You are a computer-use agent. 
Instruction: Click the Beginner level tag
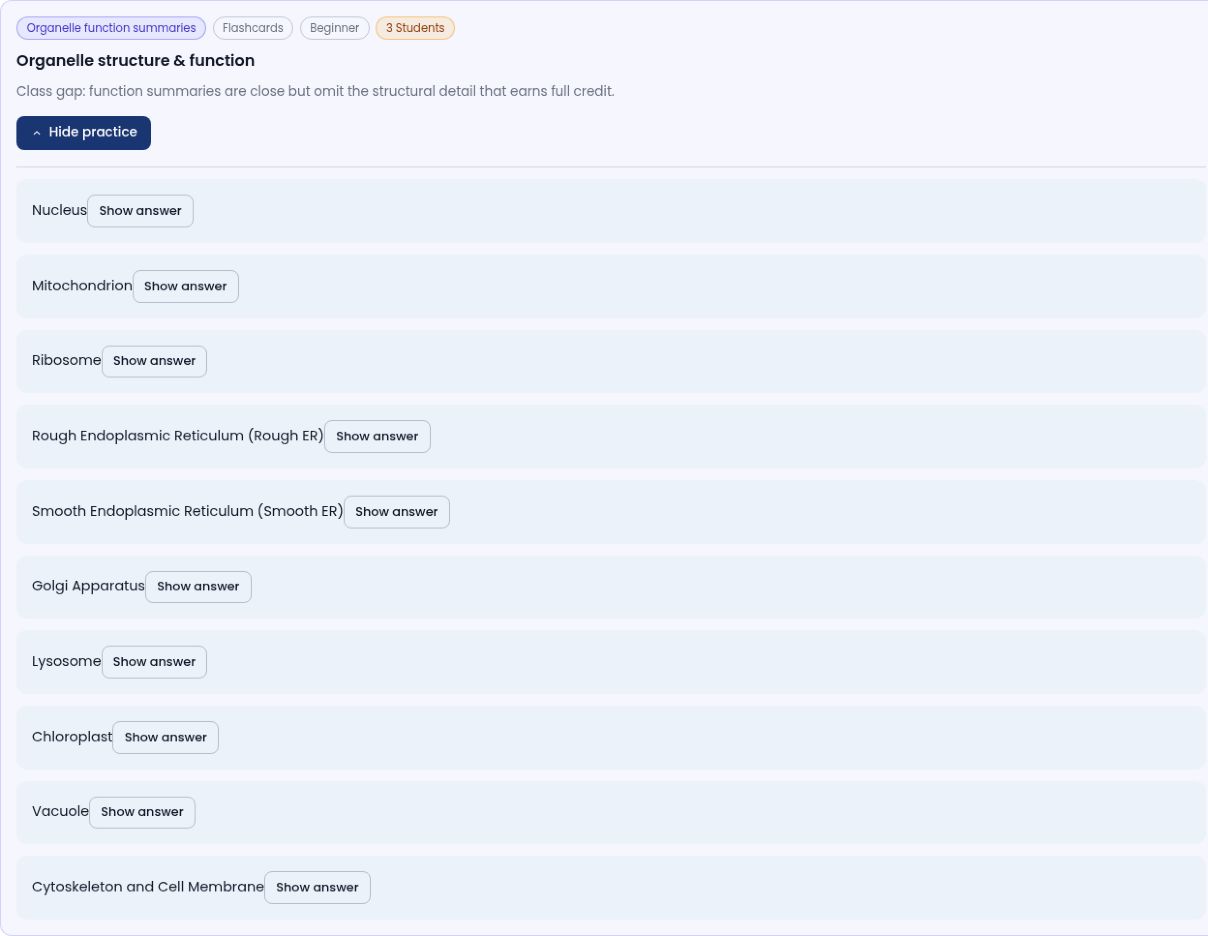coord(334,28)
